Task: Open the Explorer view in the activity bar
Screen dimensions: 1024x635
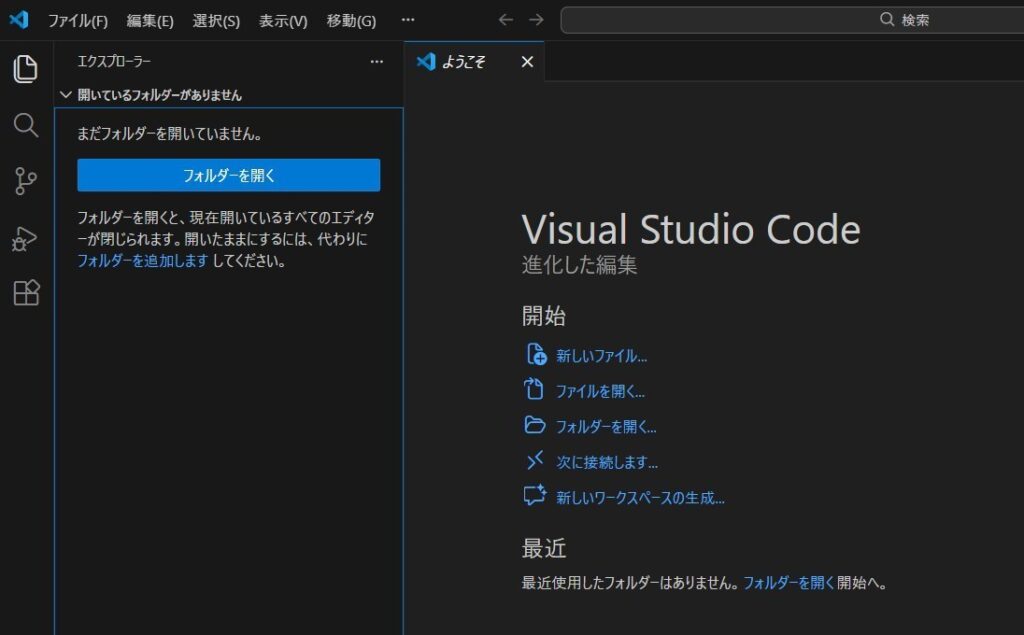Action: click(x=25, y=70)
